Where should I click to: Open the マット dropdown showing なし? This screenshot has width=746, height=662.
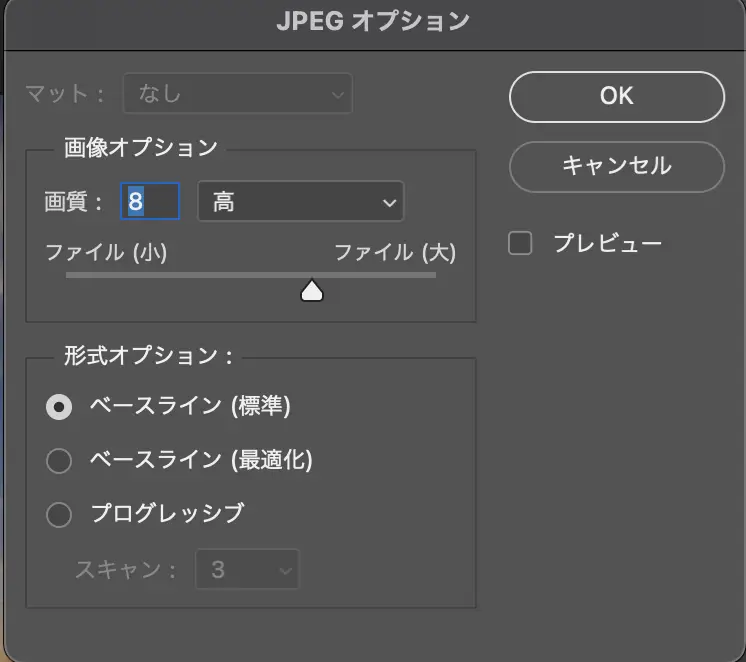pyautogui.click(x=237, y=95)
